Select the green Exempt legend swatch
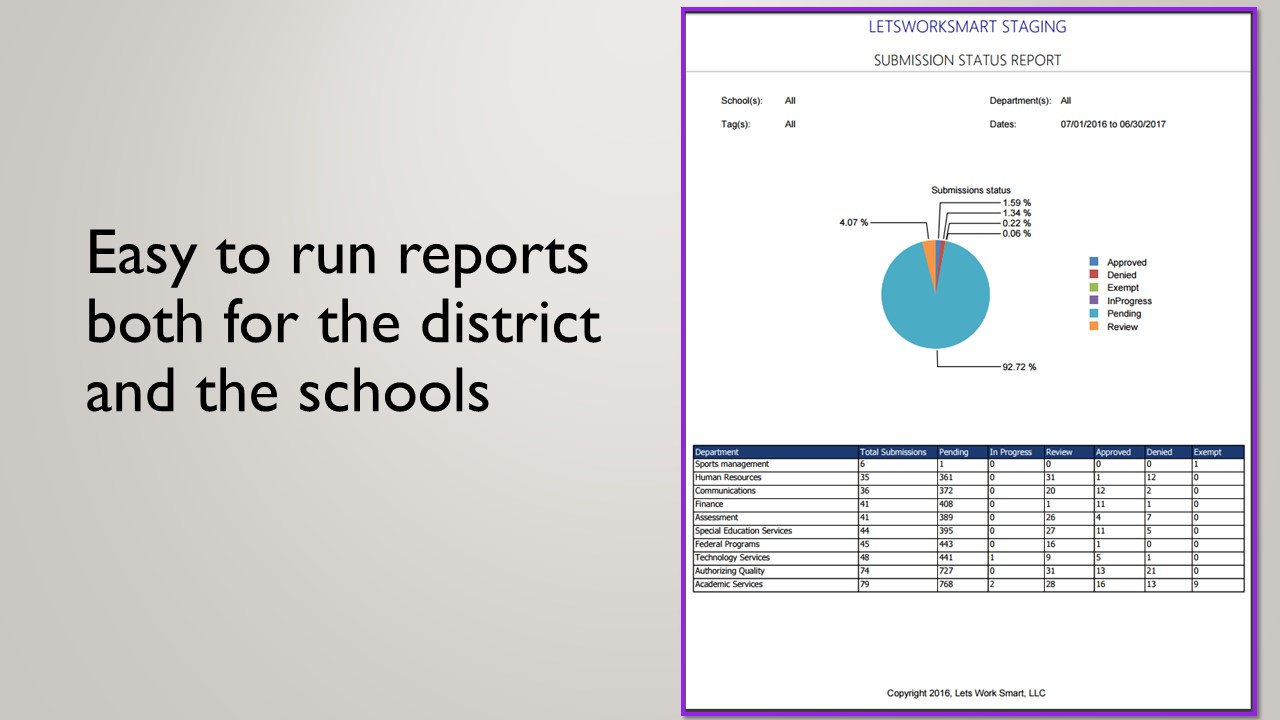Viewport: 1280px width, 720px height. pos(1094,288)
